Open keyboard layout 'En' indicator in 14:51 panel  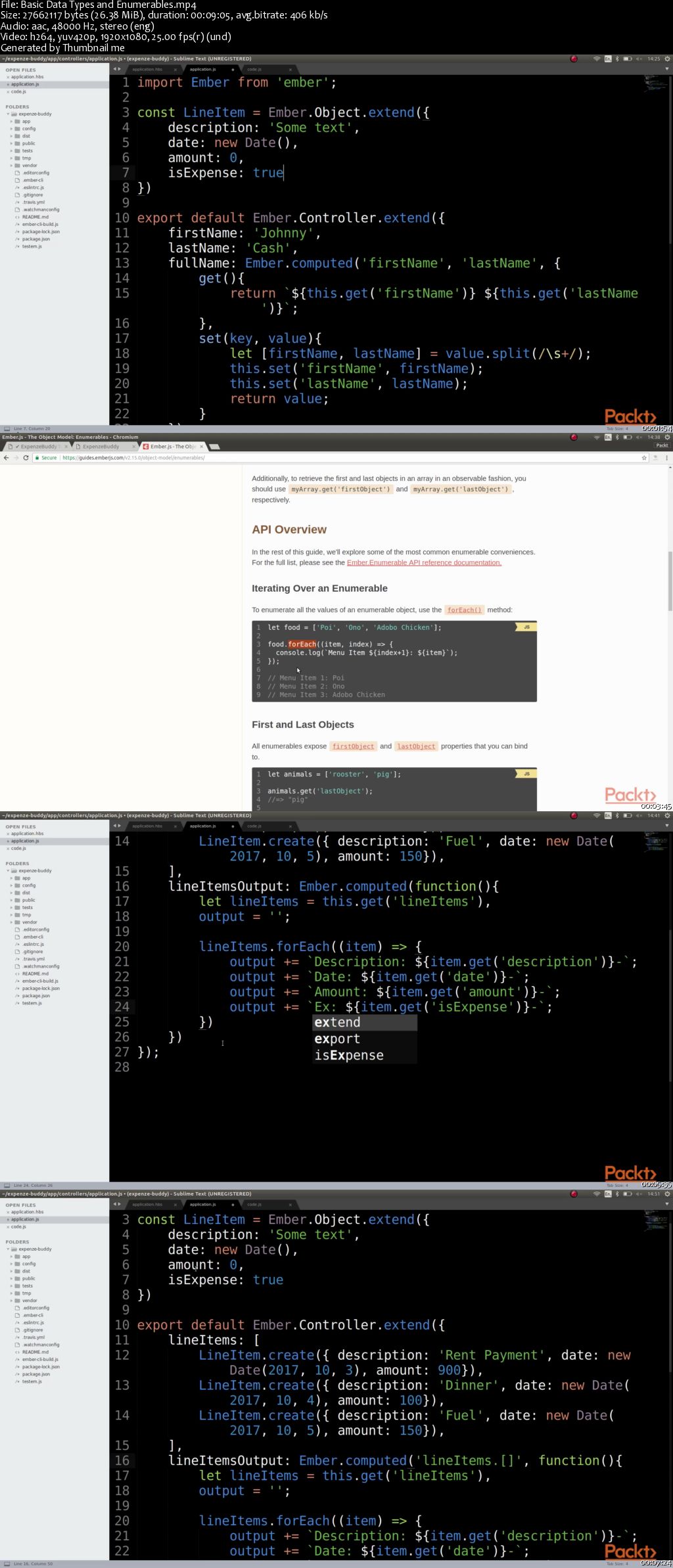[x=608, y=1194]
